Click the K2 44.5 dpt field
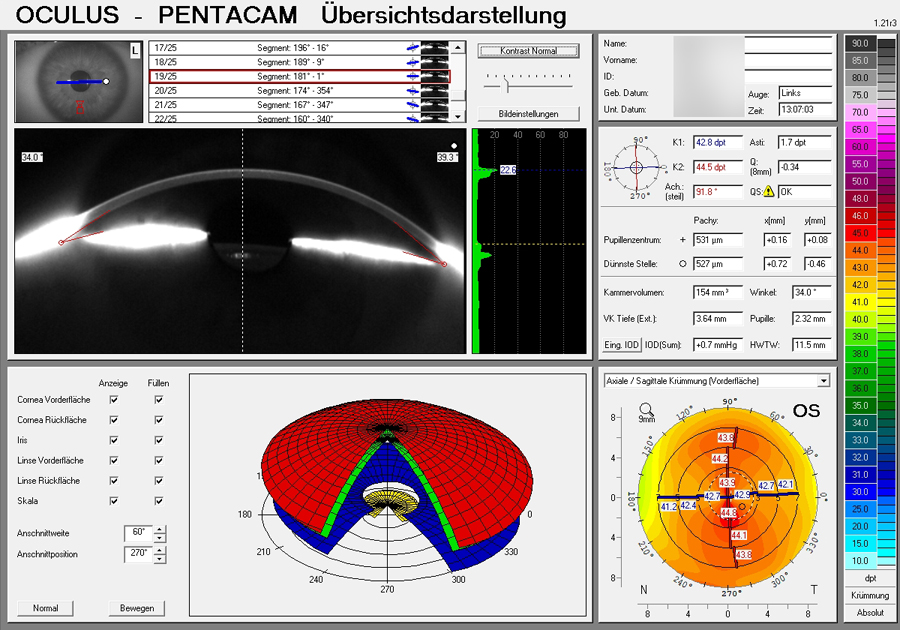Screen dimensions: 900x630 tap(718, 167)
